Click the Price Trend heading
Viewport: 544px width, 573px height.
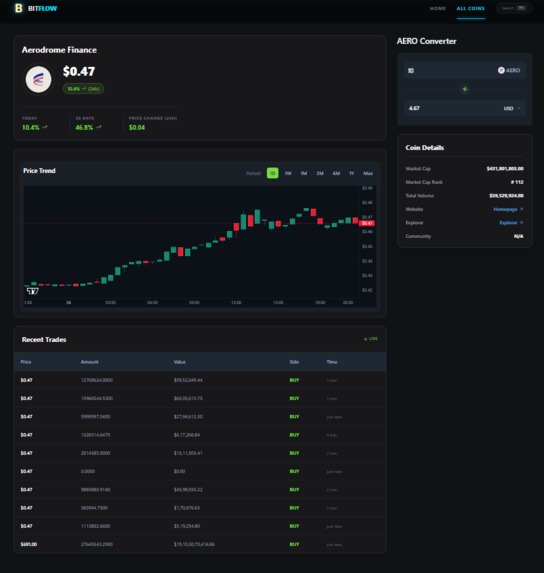tap(39, 171)
